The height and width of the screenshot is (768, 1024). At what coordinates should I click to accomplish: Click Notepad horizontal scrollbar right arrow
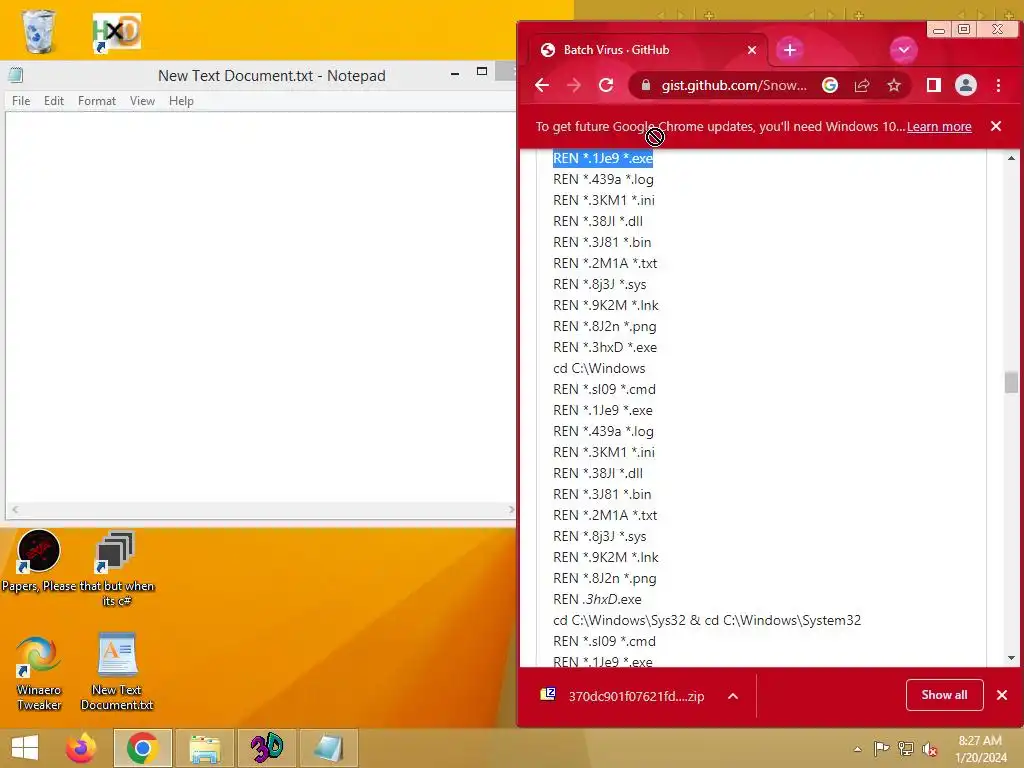click(x=511, y=509)
